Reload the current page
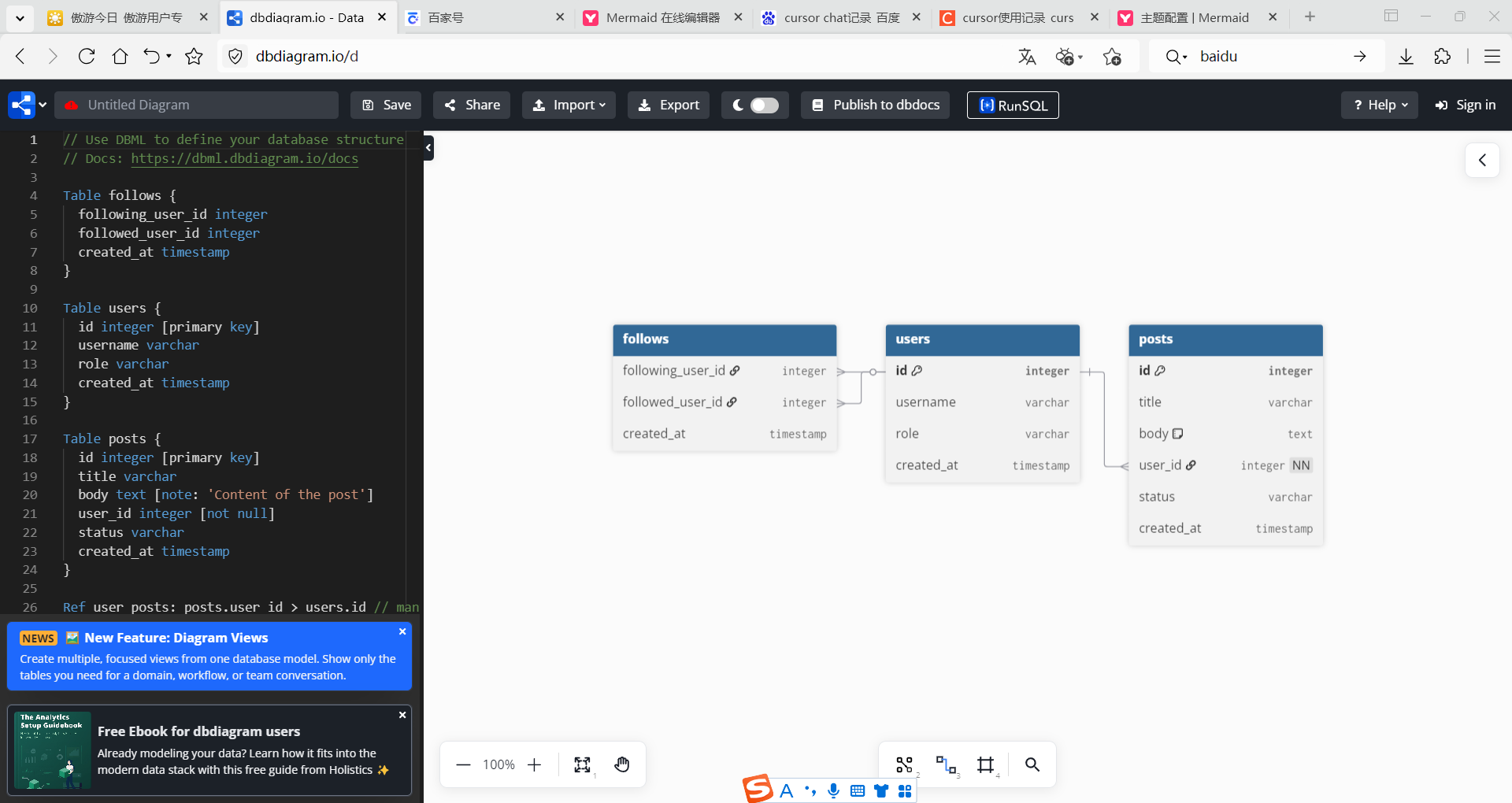 point(87,56)
